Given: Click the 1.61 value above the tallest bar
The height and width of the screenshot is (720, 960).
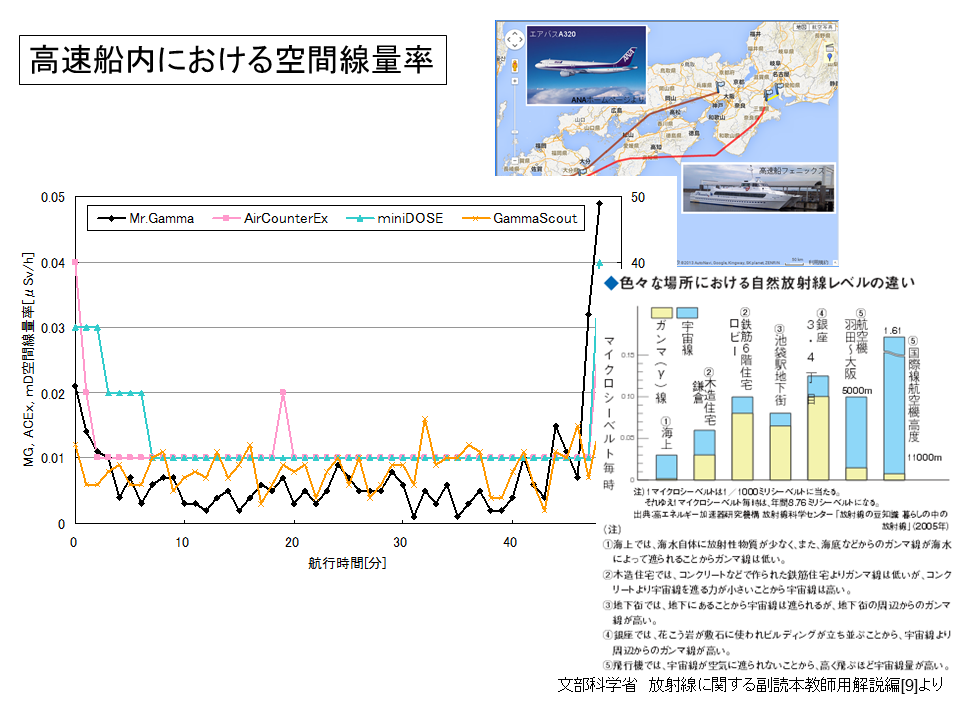Looking at the screenshot, I should point(893,331).
